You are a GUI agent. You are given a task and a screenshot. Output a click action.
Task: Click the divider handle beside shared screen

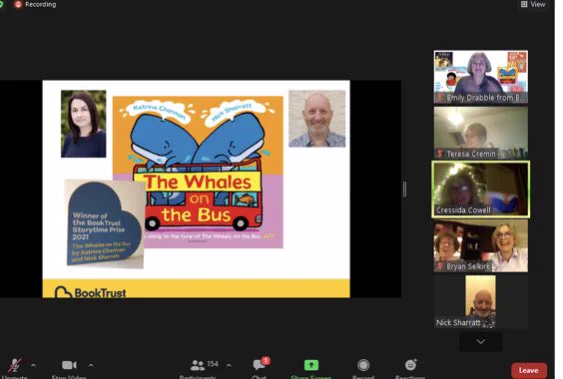click(405, 189)
